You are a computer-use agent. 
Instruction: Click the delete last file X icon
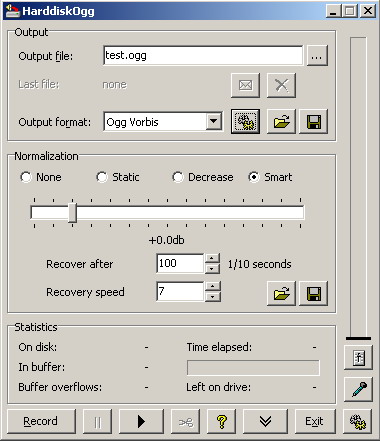click(281, 85)
